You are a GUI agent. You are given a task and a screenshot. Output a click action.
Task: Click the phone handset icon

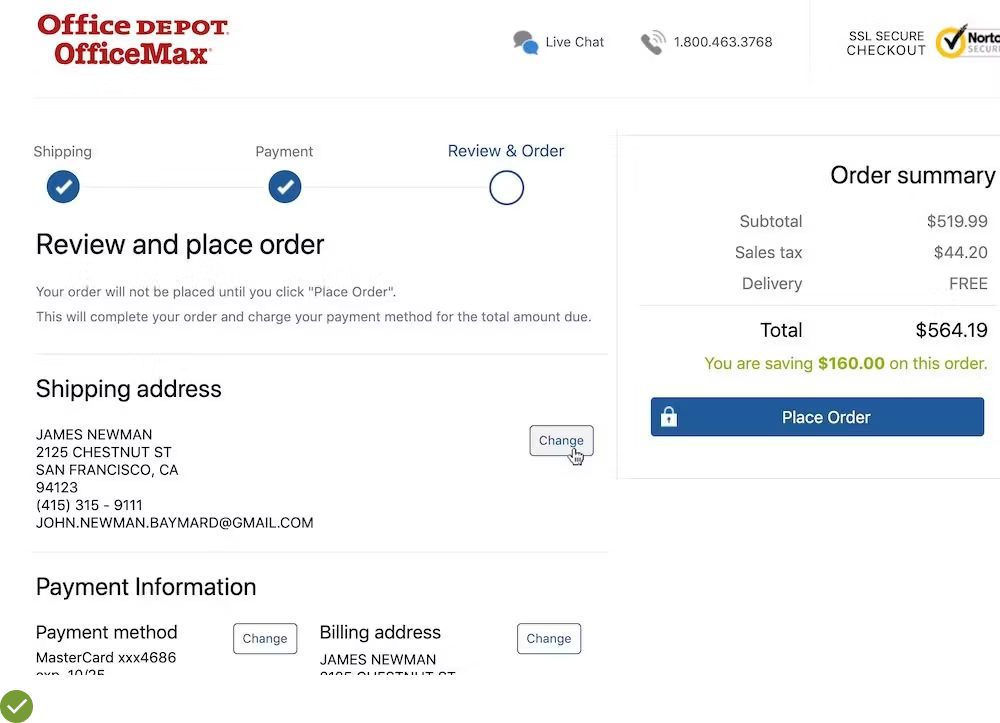tap(653, 42)
